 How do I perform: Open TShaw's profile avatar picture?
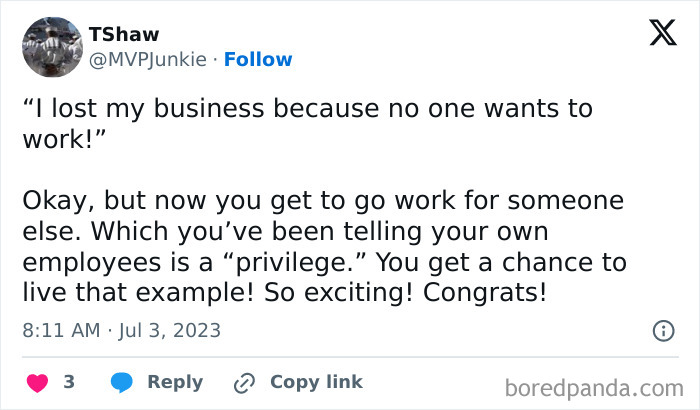pos(51,47)
